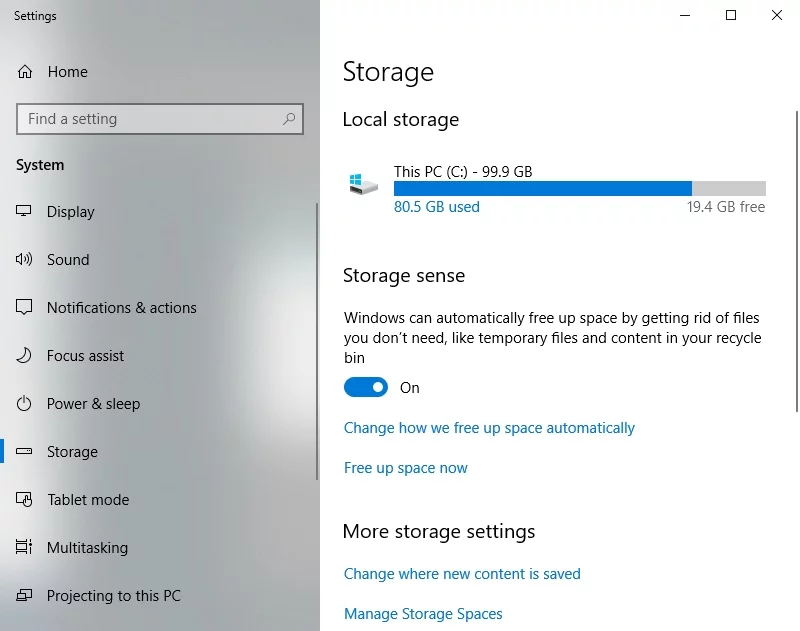The image size is (800, 631).
Task: Click the This PC drive icon
Action: coord(363,186)
